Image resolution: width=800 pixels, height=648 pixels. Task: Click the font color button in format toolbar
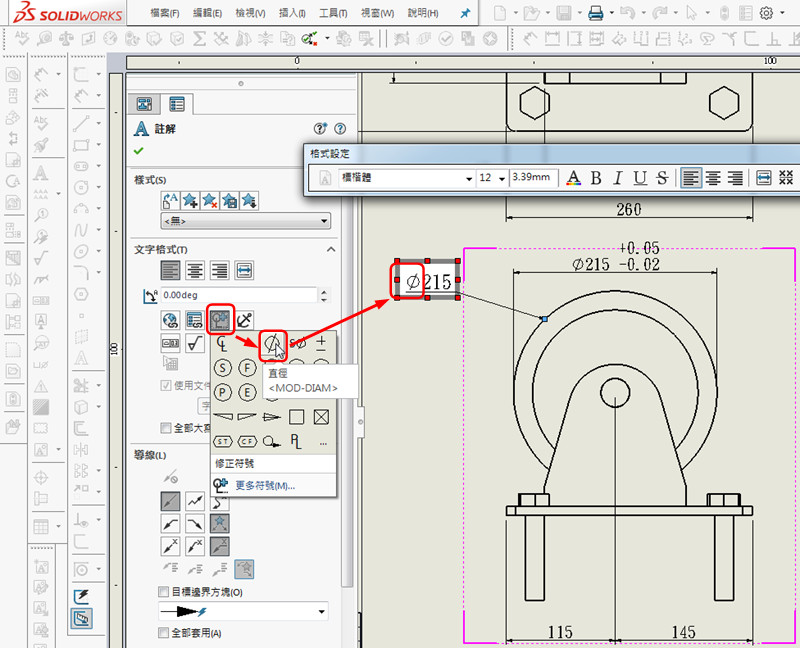[x=573, y=178]
